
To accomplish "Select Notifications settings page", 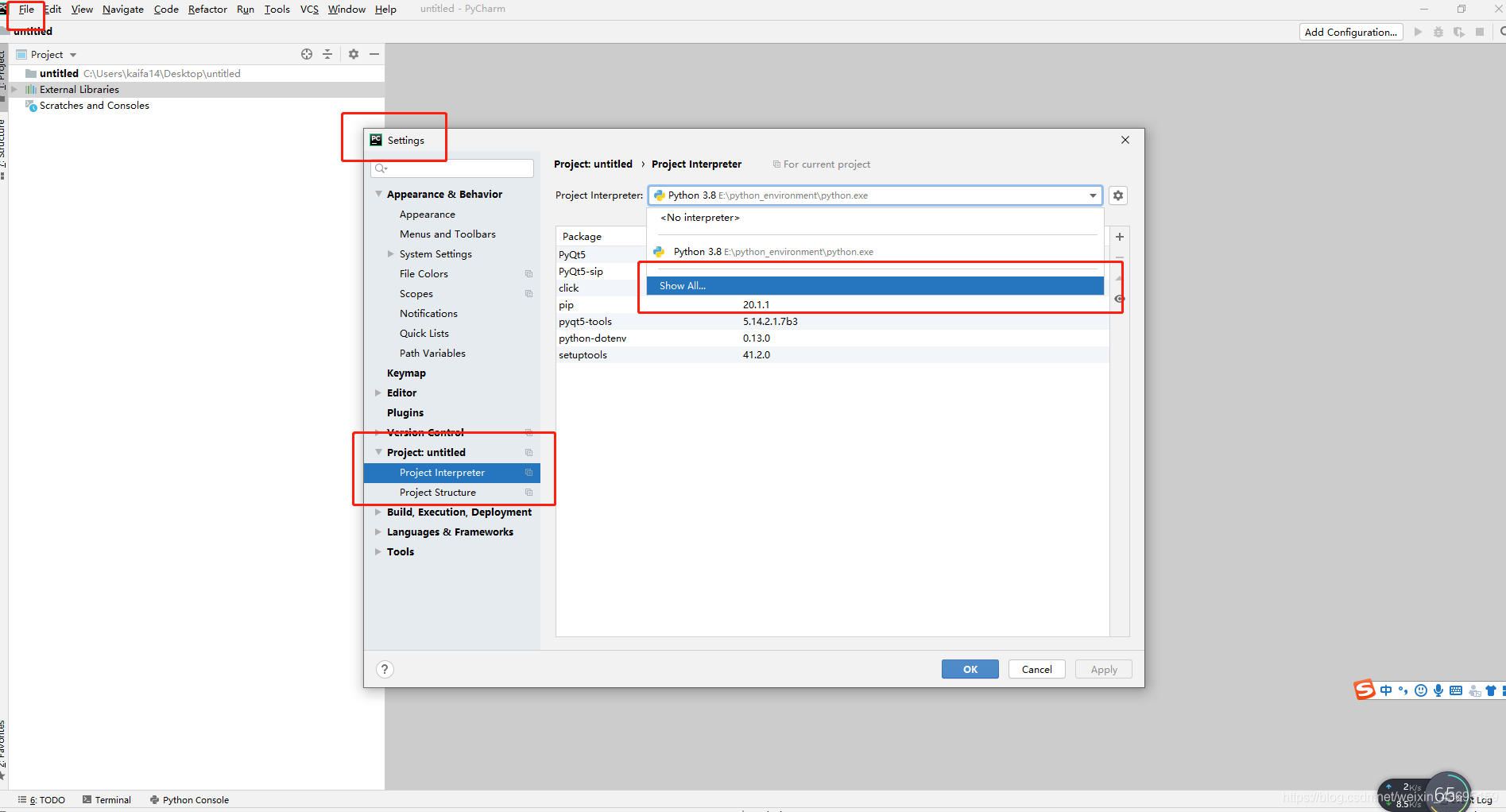I will tap(428, 314).
